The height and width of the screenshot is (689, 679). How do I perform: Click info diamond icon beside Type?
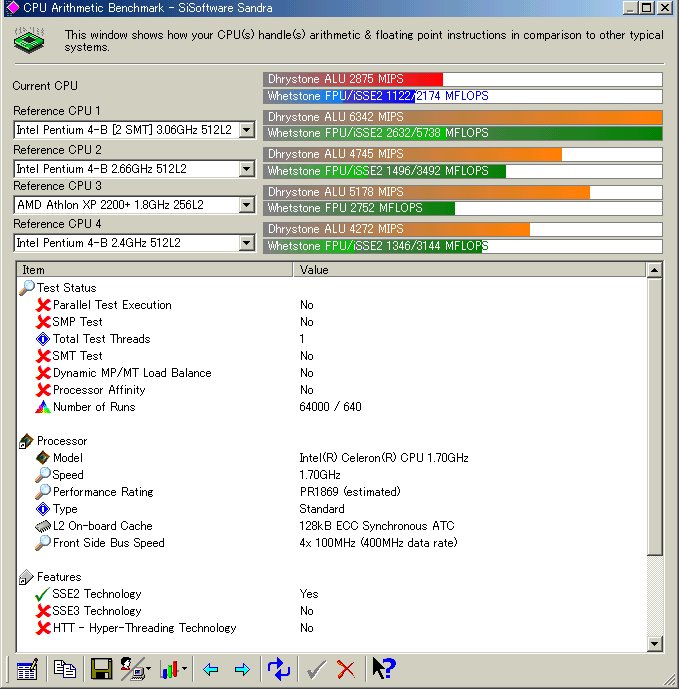click(x=43, y=509)
